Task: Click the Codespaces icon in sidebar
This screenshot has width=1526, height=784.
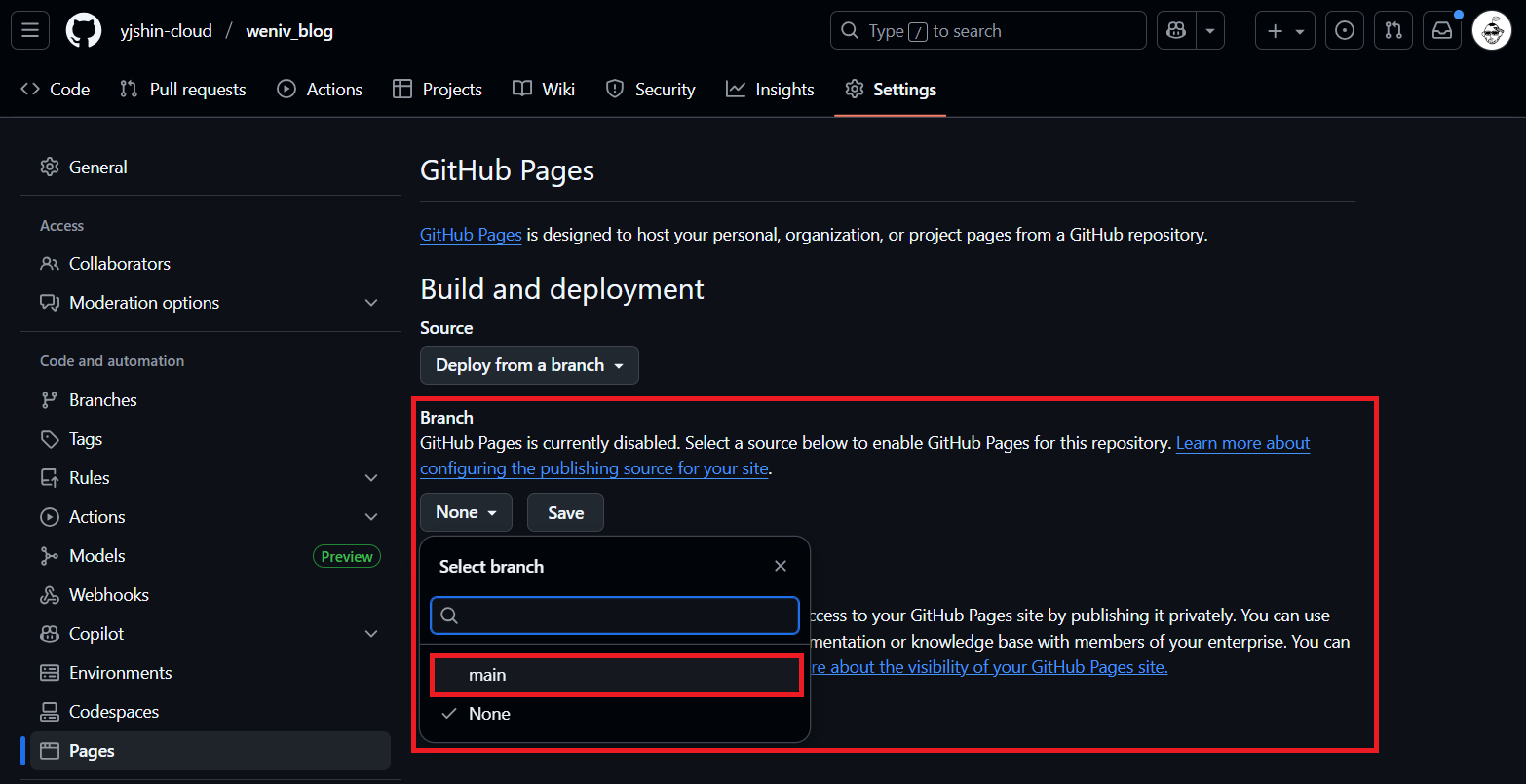Action: (50, 712)
